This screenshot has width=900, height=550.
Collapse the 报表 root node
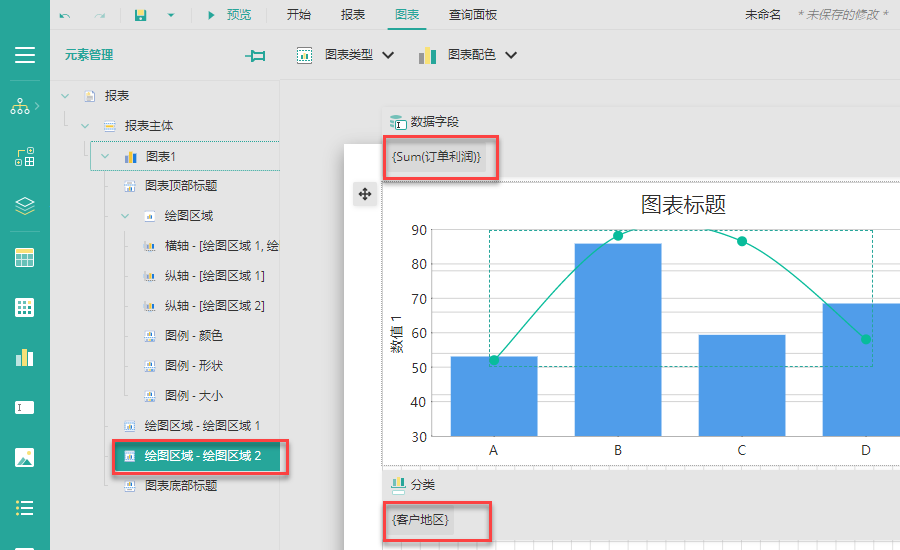[65, 96]
